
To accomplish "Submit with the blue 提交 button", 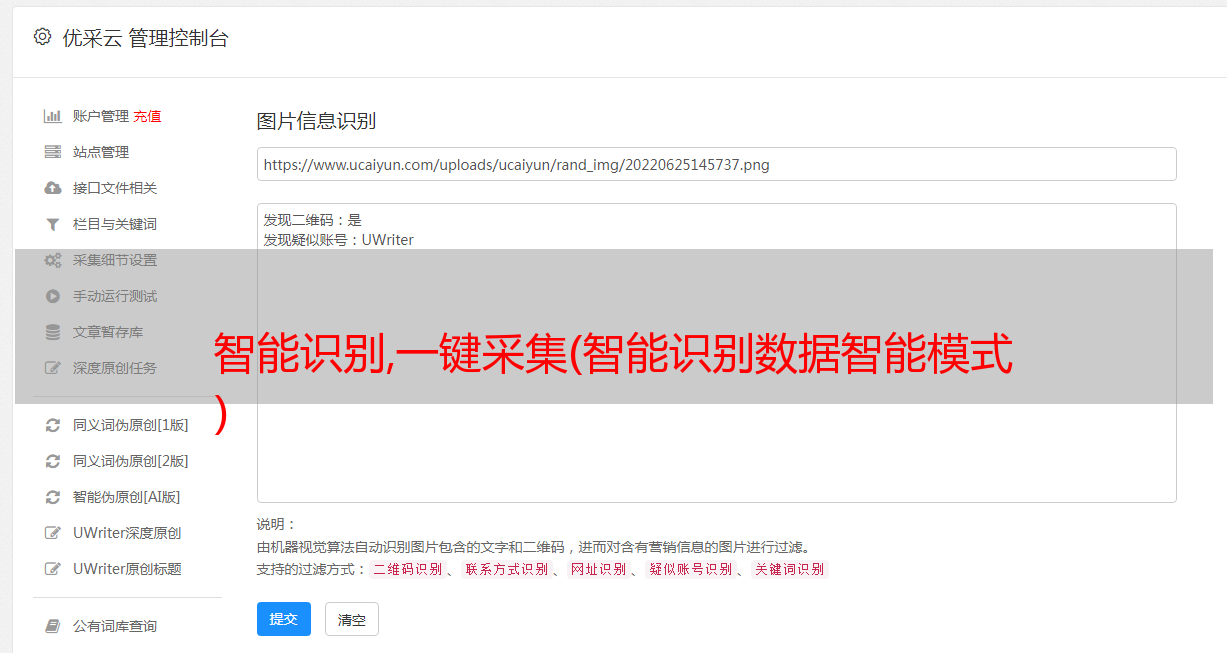I will (x=284, y=619).
